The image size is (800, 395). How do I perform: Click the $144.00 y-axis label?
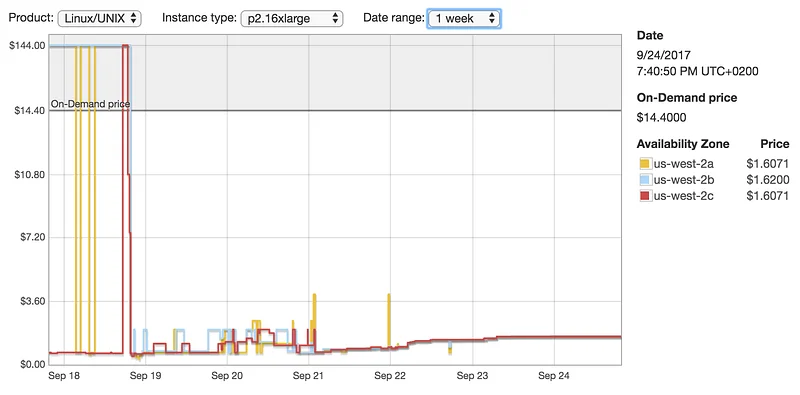[x=27, y=45]
